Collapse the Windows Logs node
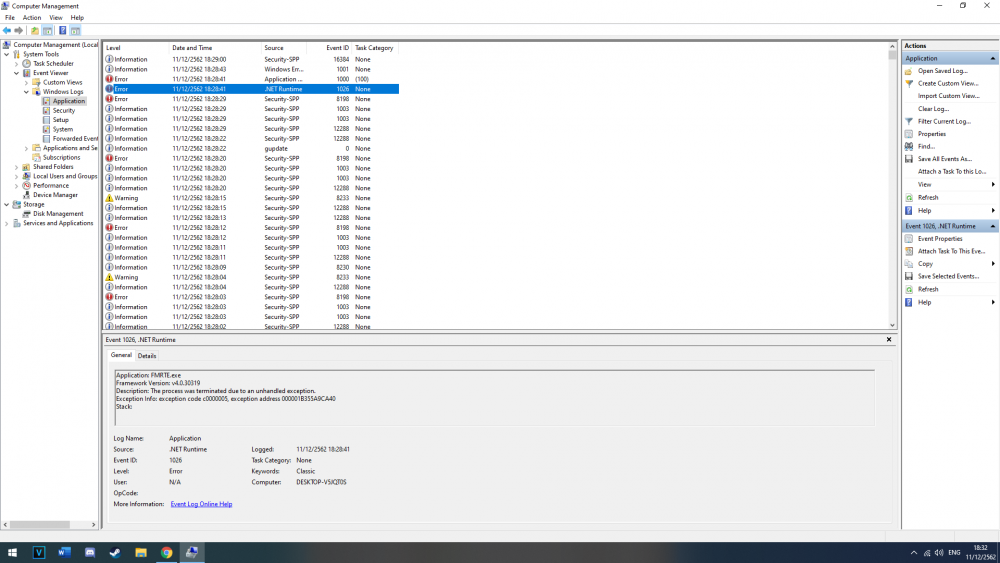The height and width of the screenshot is (563, 1000). 26,92
